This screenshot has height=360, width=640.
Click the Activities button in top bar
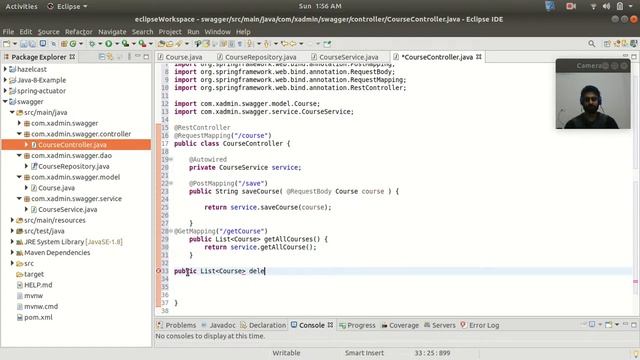click(21, 6)
